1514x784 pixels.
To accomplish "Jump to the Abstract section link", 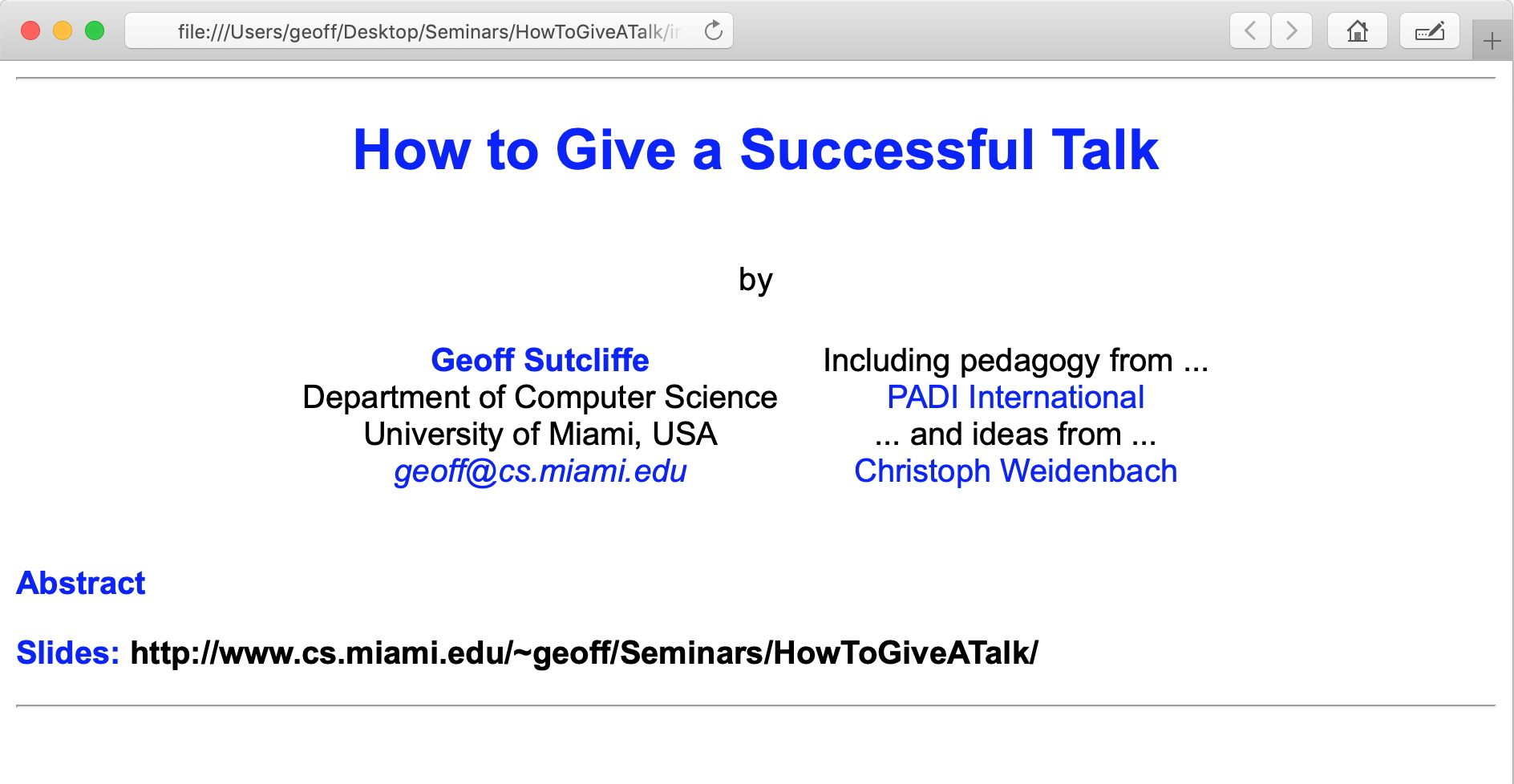I will pos(81,584).
